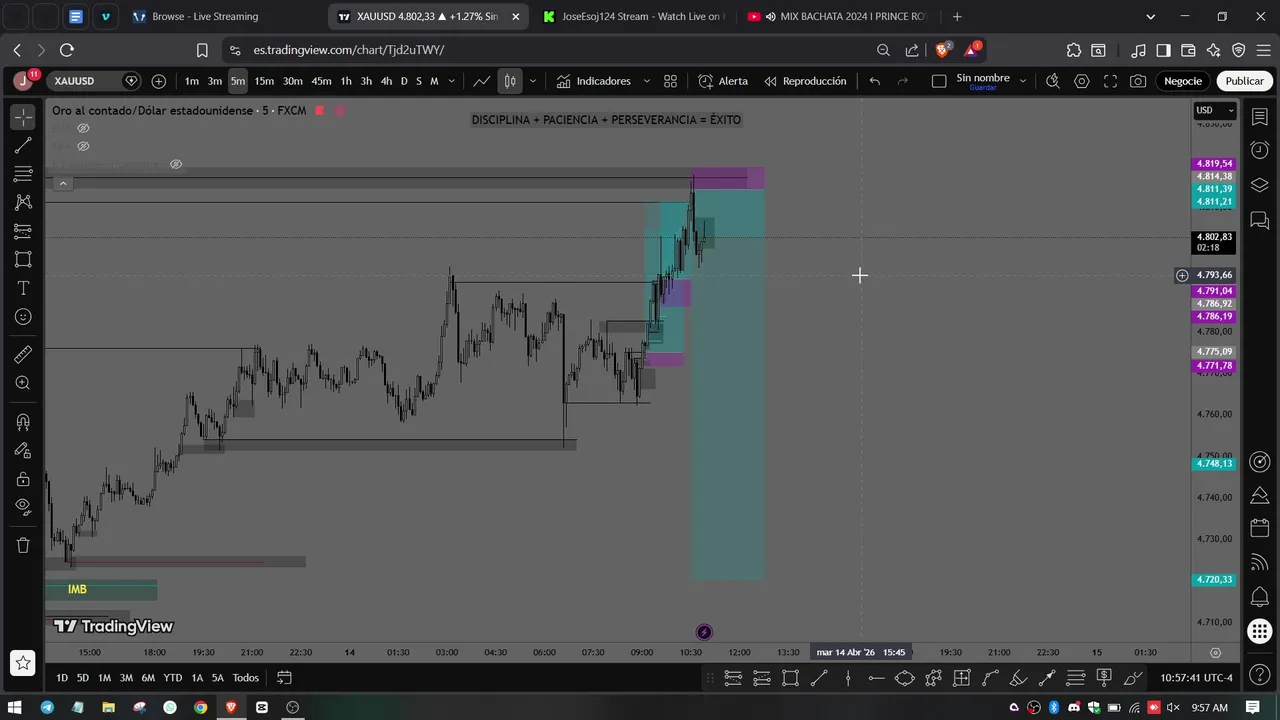The height and width of the screenshot is (720, 1280).
Task: Toggle stay in drawing mode
Action: coord(23,450)
